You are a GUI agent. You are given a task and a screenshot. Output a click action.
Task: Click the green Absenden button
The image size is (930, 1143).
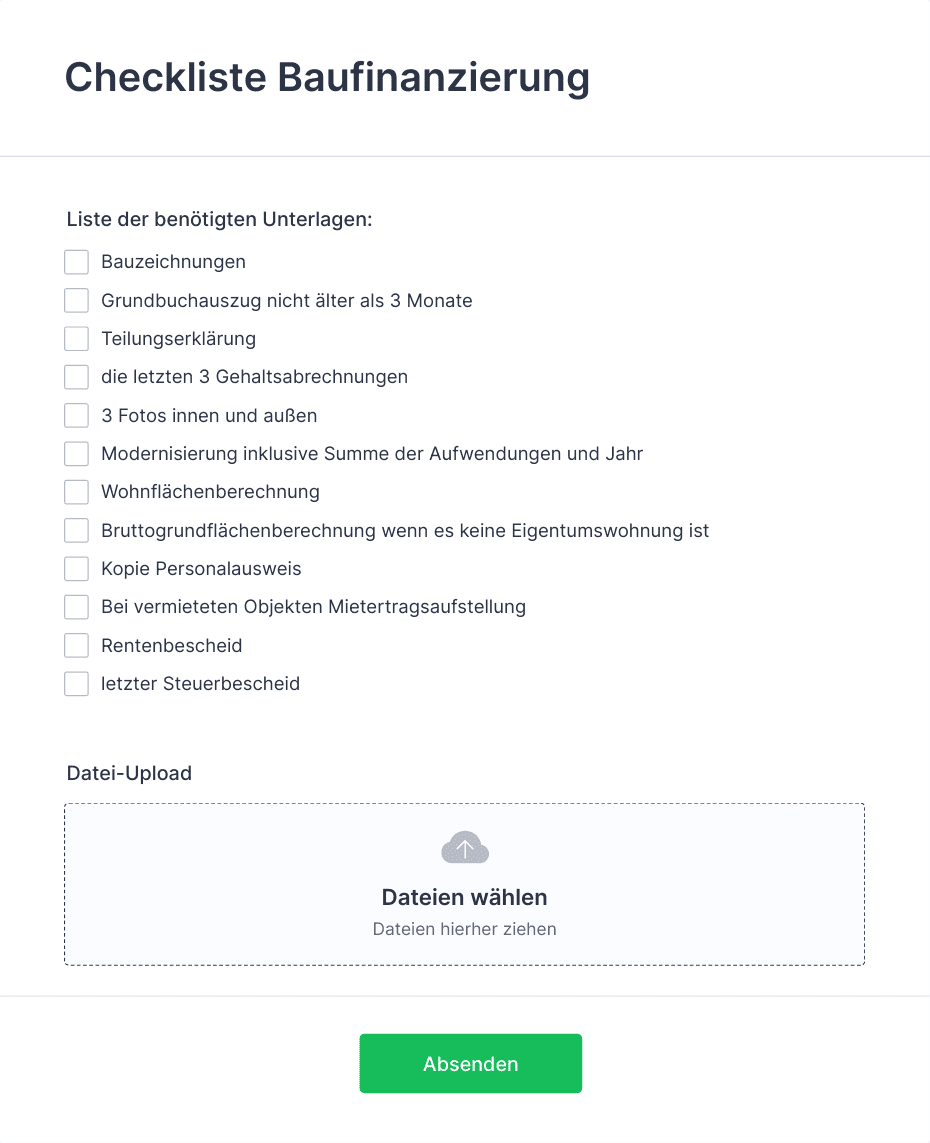click(x=471, y=1064)
